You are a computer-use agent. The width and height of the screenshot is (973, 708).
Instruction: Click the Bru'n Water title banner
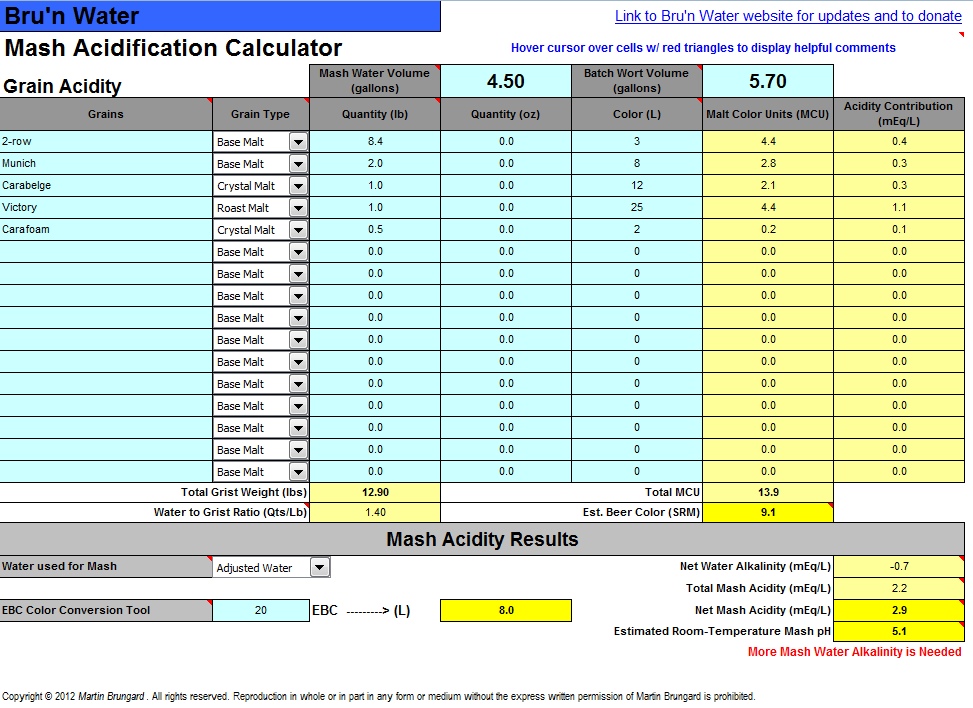point(220,16)
